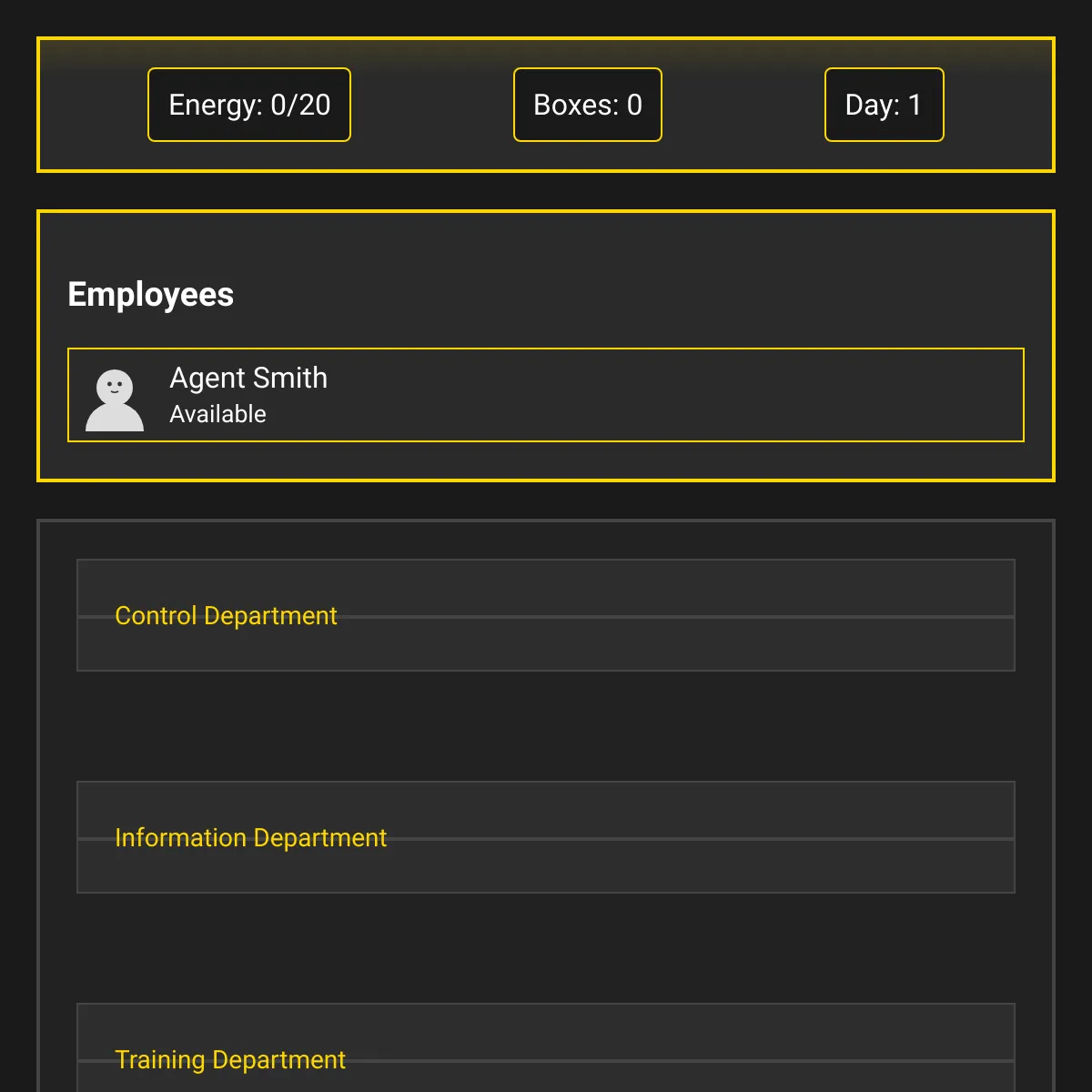Expand the Control Department section
The width and height of the screenshot is (1092, 1092).
226,616
